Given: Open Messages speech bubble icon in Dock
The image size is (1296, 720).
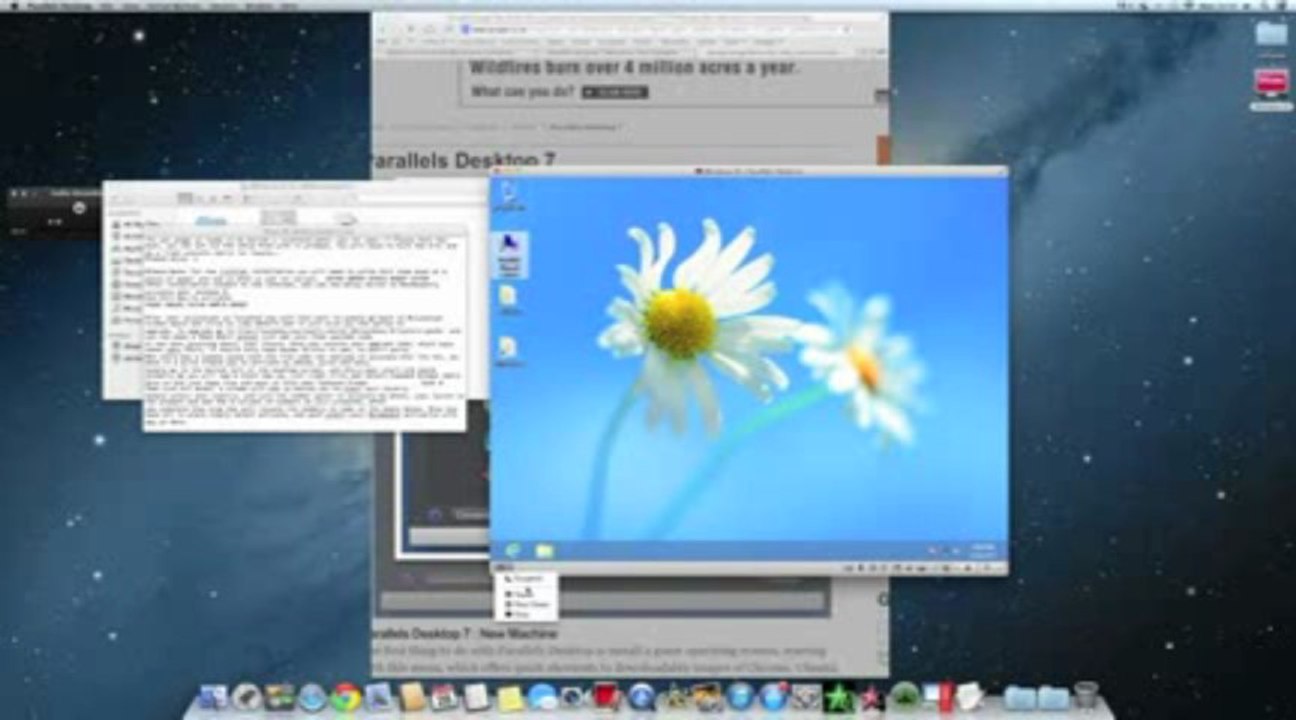Looking at the screenshot, I should pos(541,697).
